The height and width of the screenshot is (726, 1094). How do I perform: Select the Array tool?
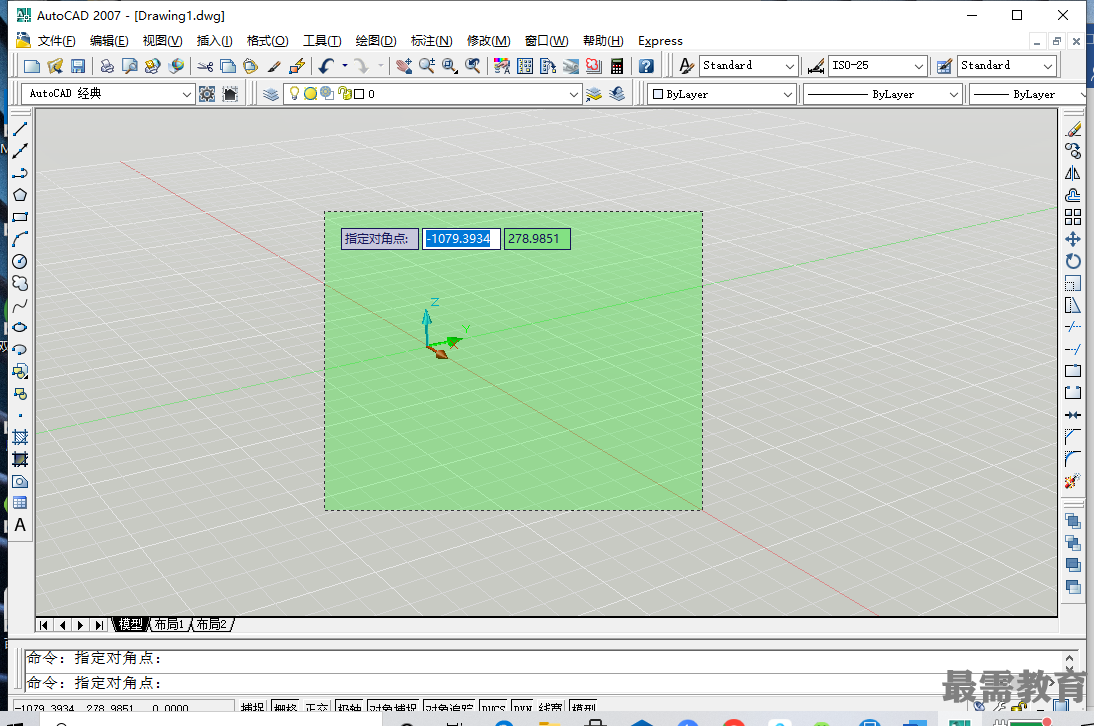click(1073, 217)
